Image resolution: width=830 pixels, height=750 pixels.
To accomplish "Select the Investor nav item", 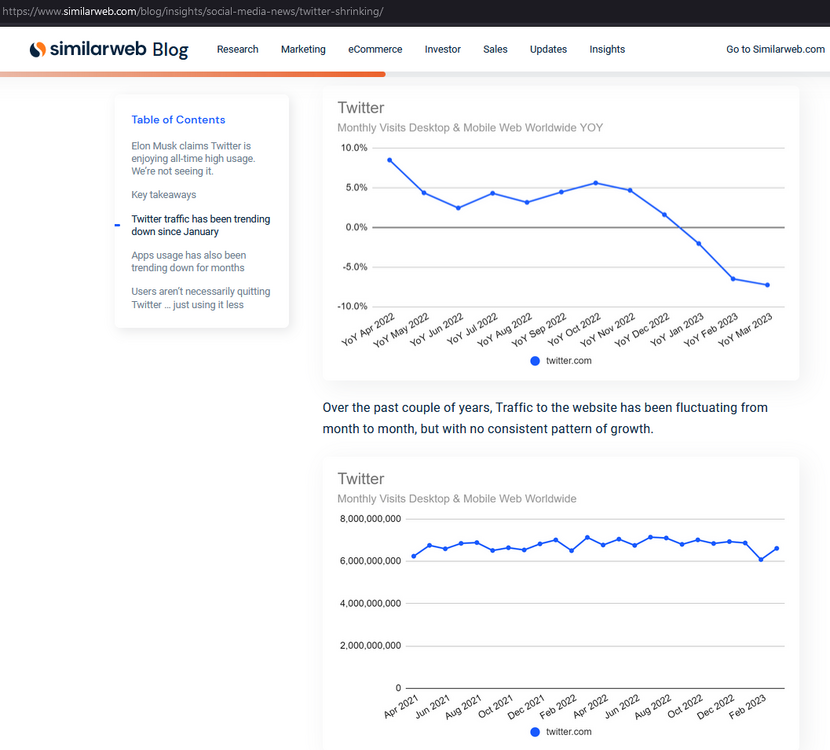I will [x=442, y=49].
